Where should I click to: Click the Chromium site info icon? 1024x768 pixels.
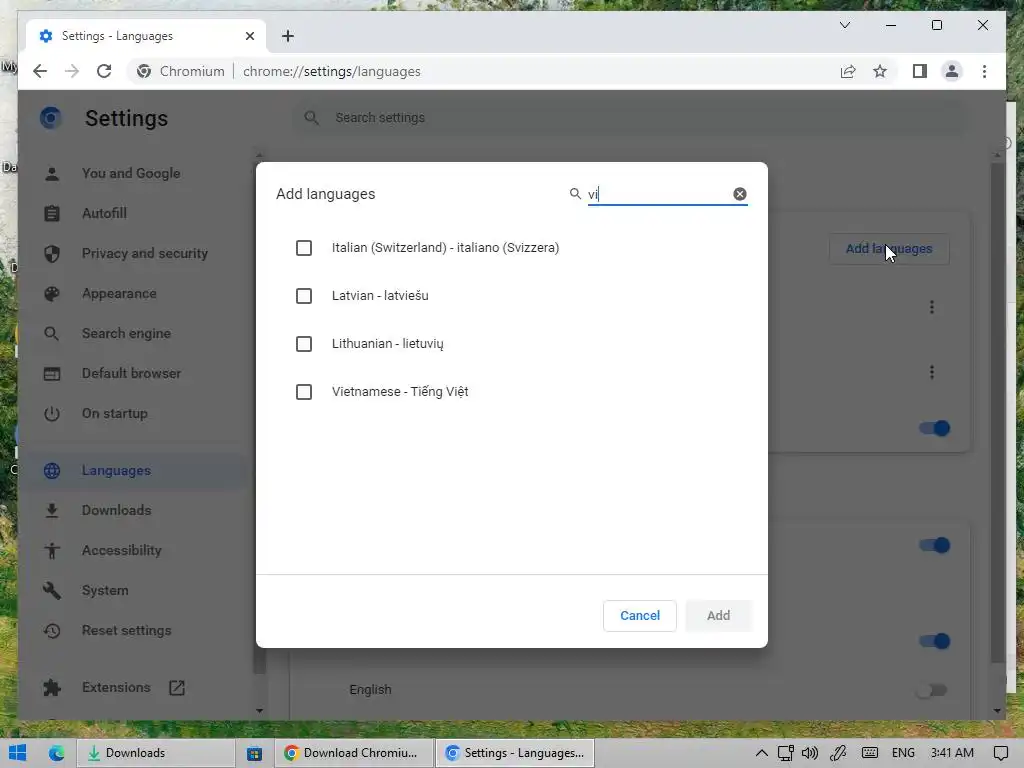point(144,71)
